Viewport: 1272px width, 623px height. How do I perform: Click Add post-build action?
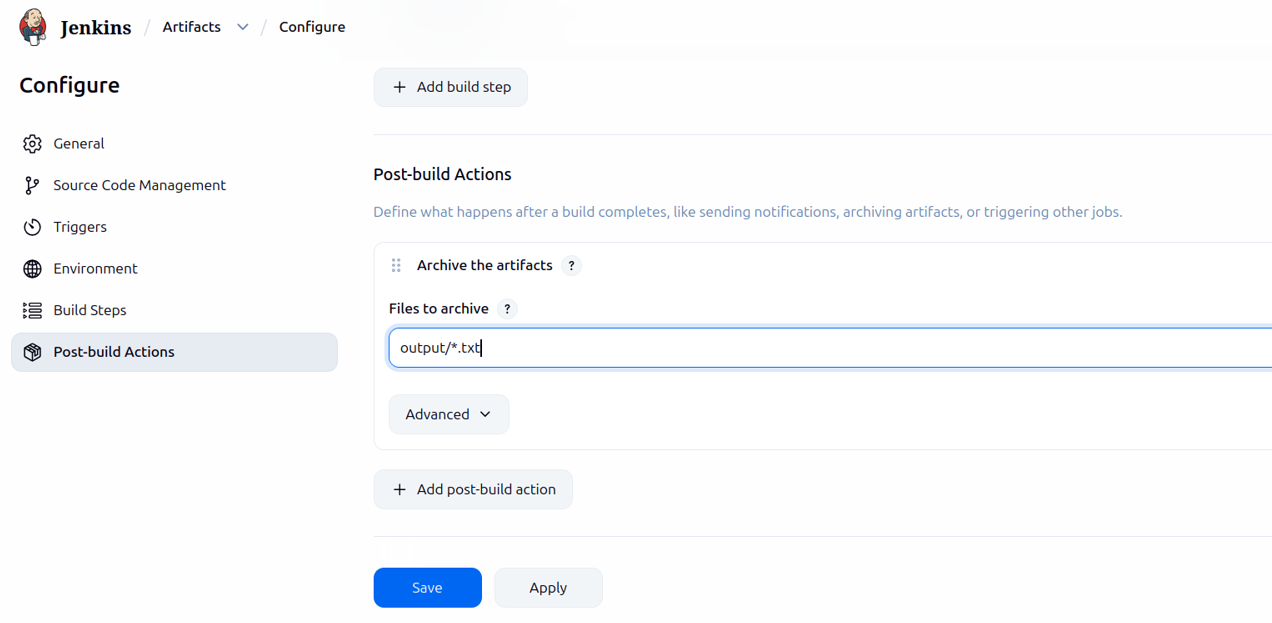pos(473,489)
